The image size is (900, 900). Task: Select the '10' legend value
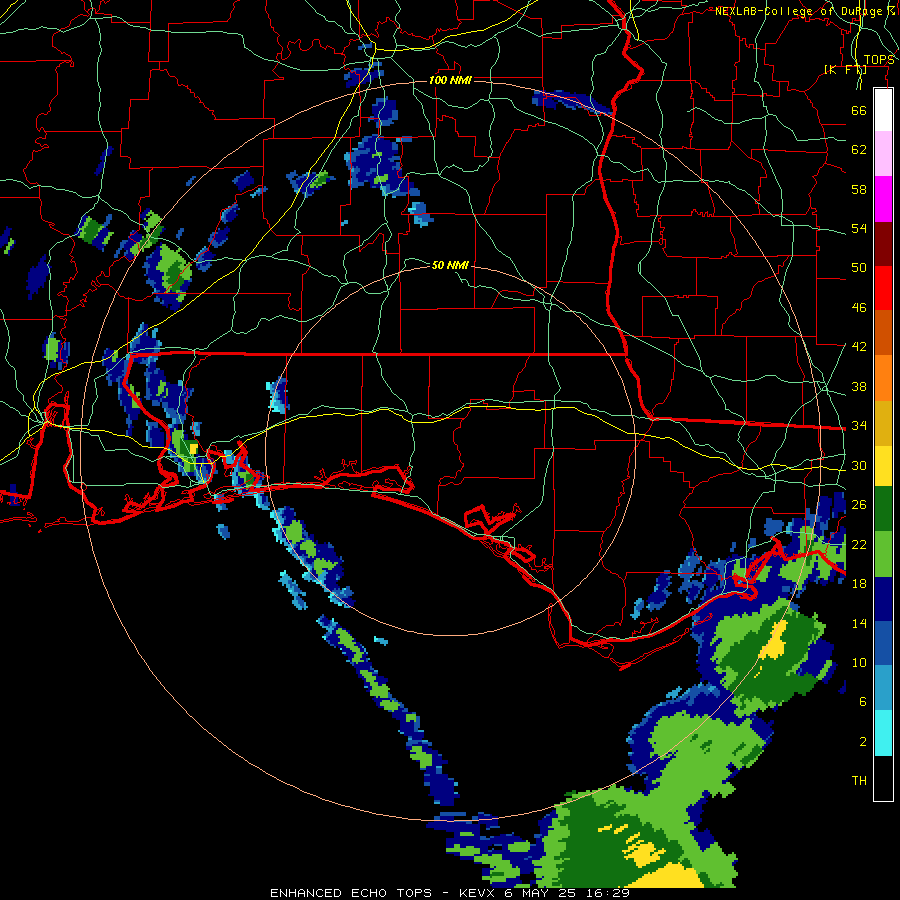pos(859,663)
